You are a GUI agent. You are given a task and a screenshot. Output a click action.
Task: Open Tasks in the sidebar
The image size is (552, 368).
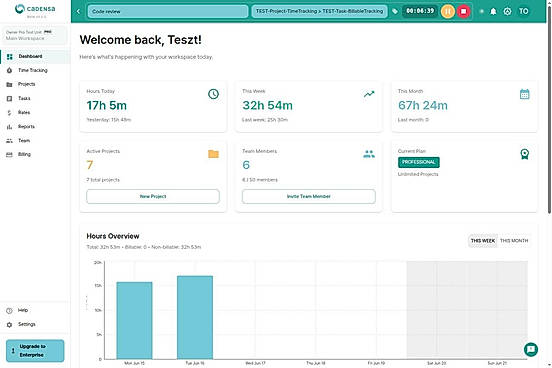point(35,98)
